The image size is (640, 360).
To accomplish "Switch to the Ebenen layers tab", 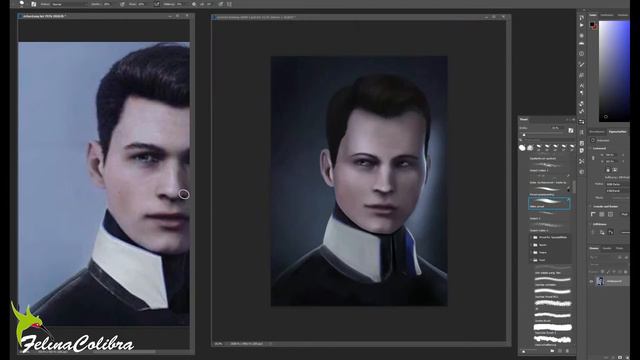I will (x=594, y=248).
